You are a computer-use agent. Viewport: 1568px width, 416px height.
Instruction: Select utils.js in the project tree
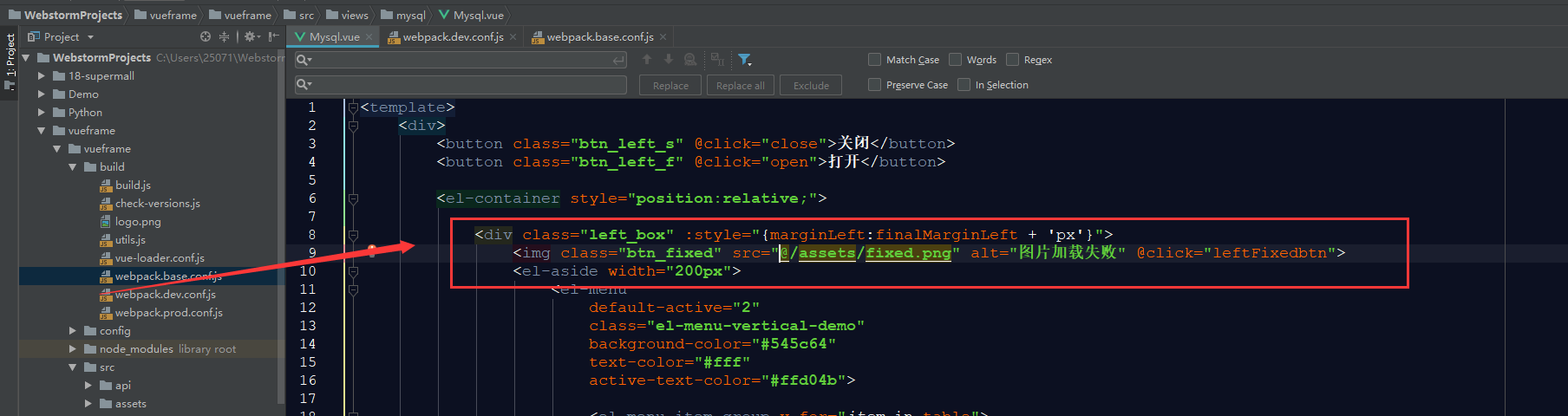tap(130, 240)
